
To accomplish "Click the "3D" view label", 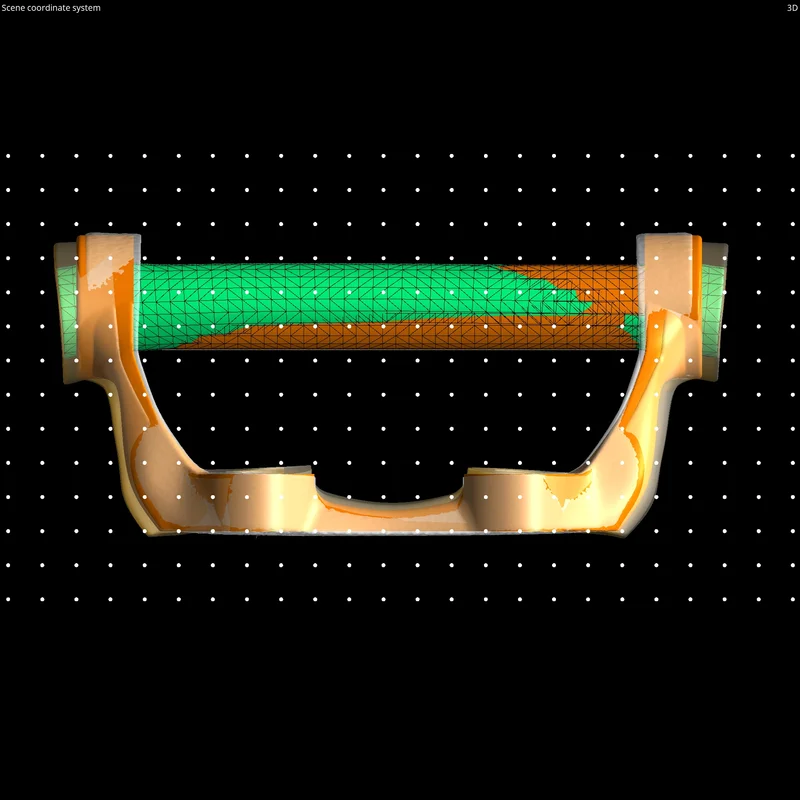I will tap(792, 8).
